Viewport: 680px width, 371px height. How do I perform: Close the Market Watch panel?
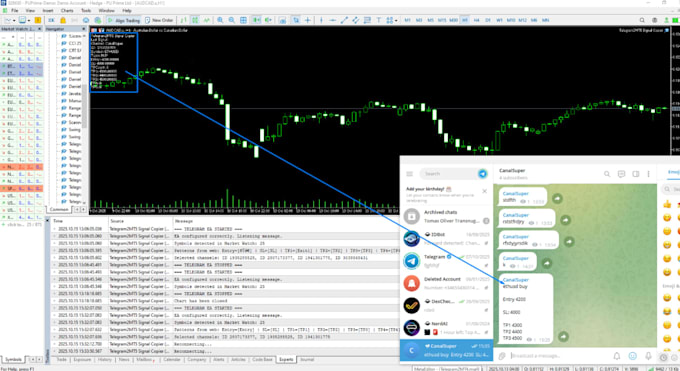coord(39,29)
